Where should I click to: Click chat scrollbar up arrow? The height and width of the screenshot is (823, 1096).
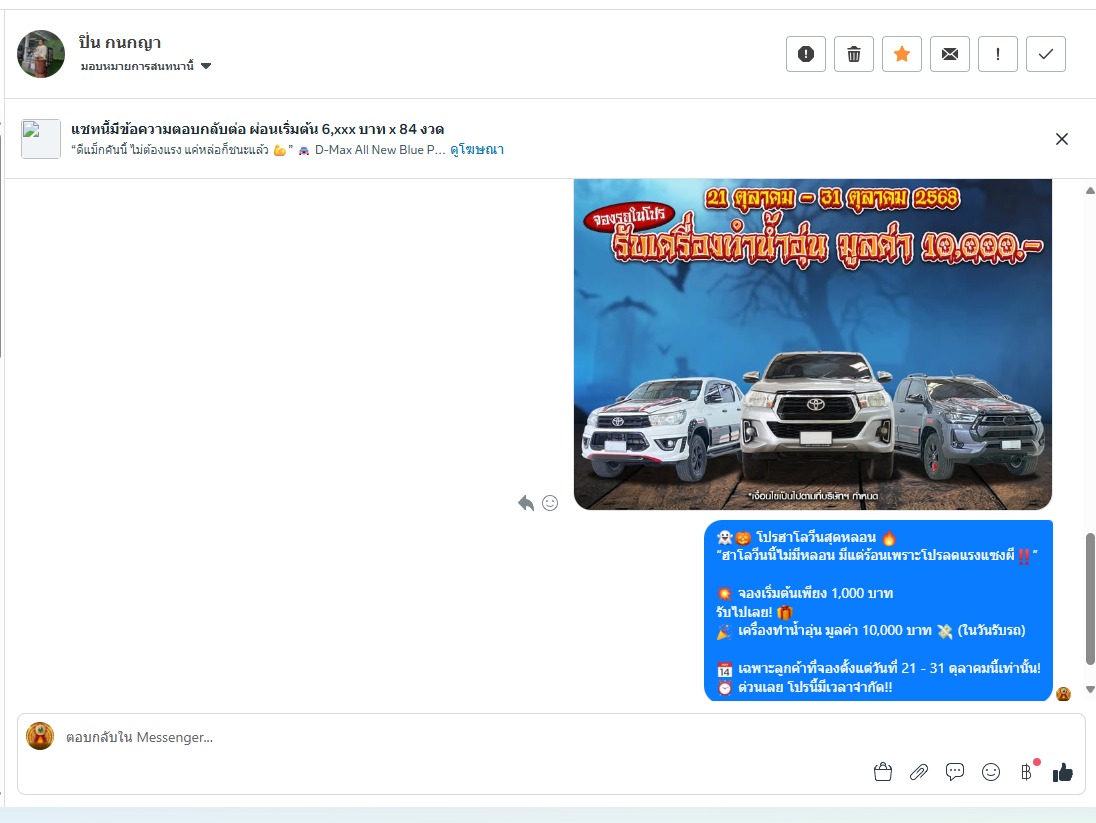(x=1090, y=190)
